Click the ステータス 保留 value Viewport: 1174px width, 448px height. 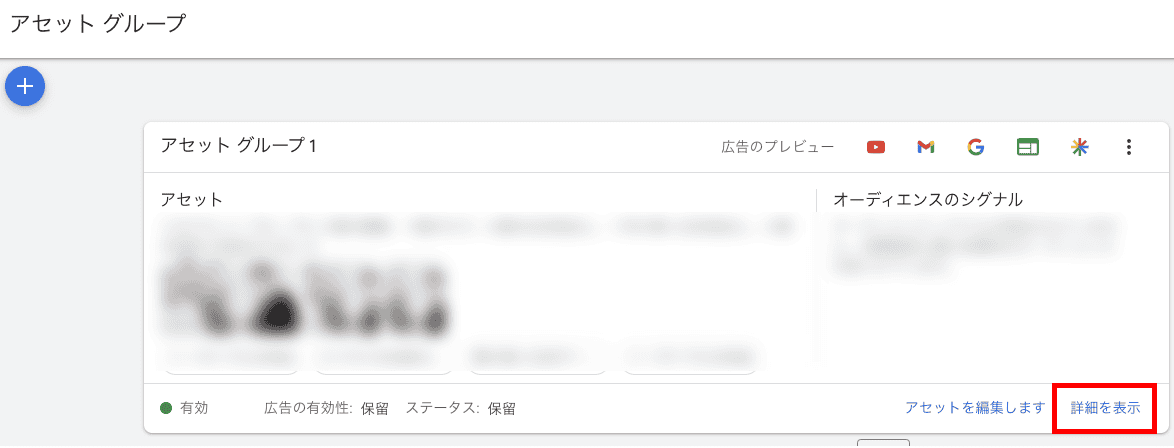pos(502,409)
